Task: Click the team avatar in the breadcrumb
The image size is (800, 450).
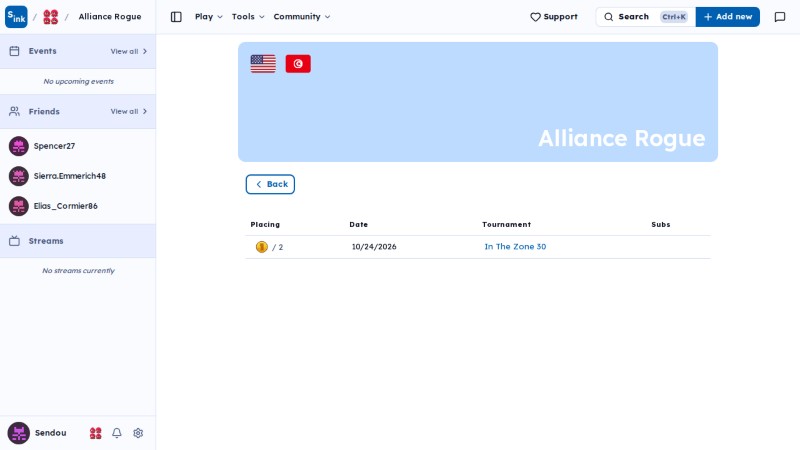Action: tap(51, 17)
